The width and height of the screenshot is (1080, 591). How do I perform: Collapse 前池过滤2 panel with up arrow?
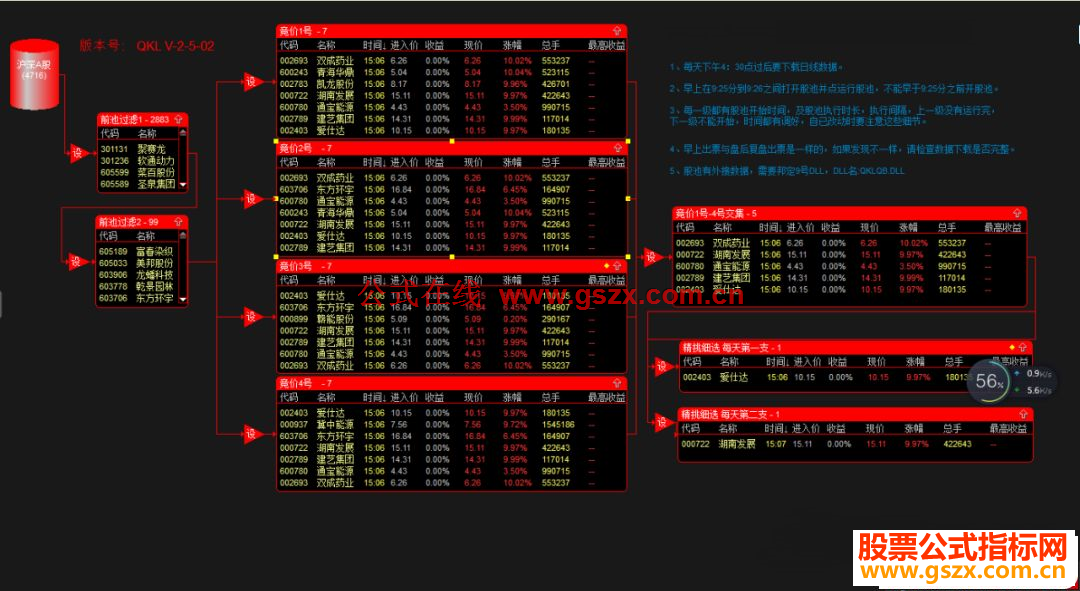[179, 222]
